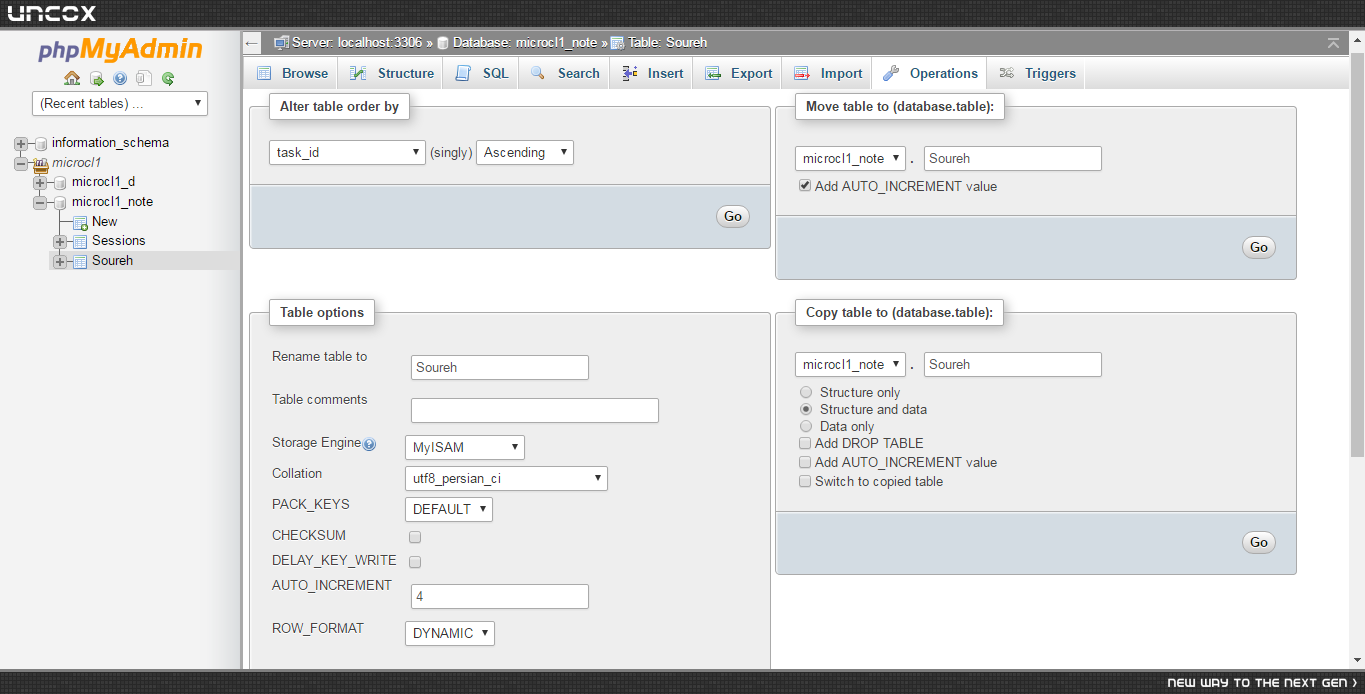
Task: Click the Sessions table icon
Action: [x=80, y=241]
